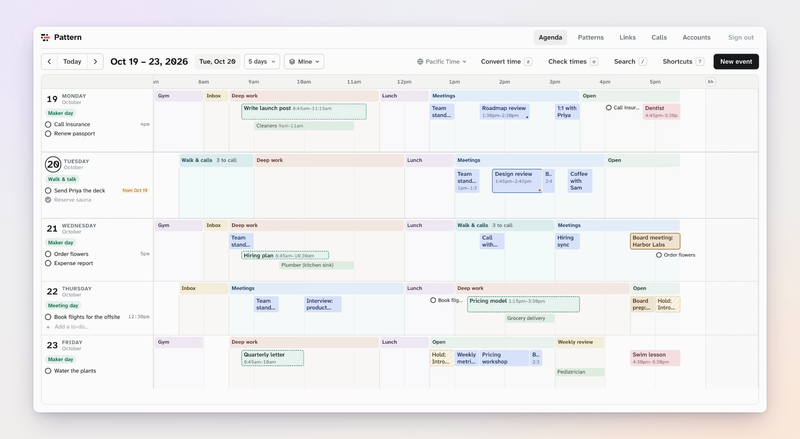Screen dimensions: 800x439
Task: Open the Quarterly letter event on Friday
Action: click(x=272, y=358)
